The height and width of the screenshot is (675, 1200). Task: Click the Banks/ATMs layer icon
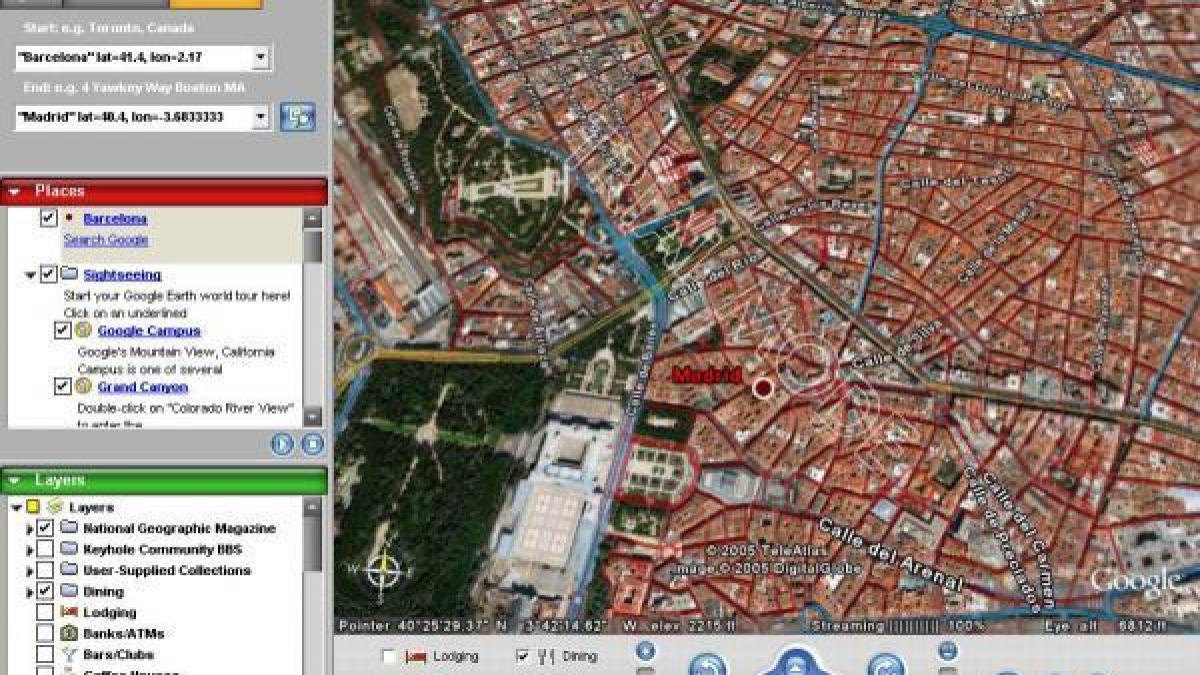point(69,633)
